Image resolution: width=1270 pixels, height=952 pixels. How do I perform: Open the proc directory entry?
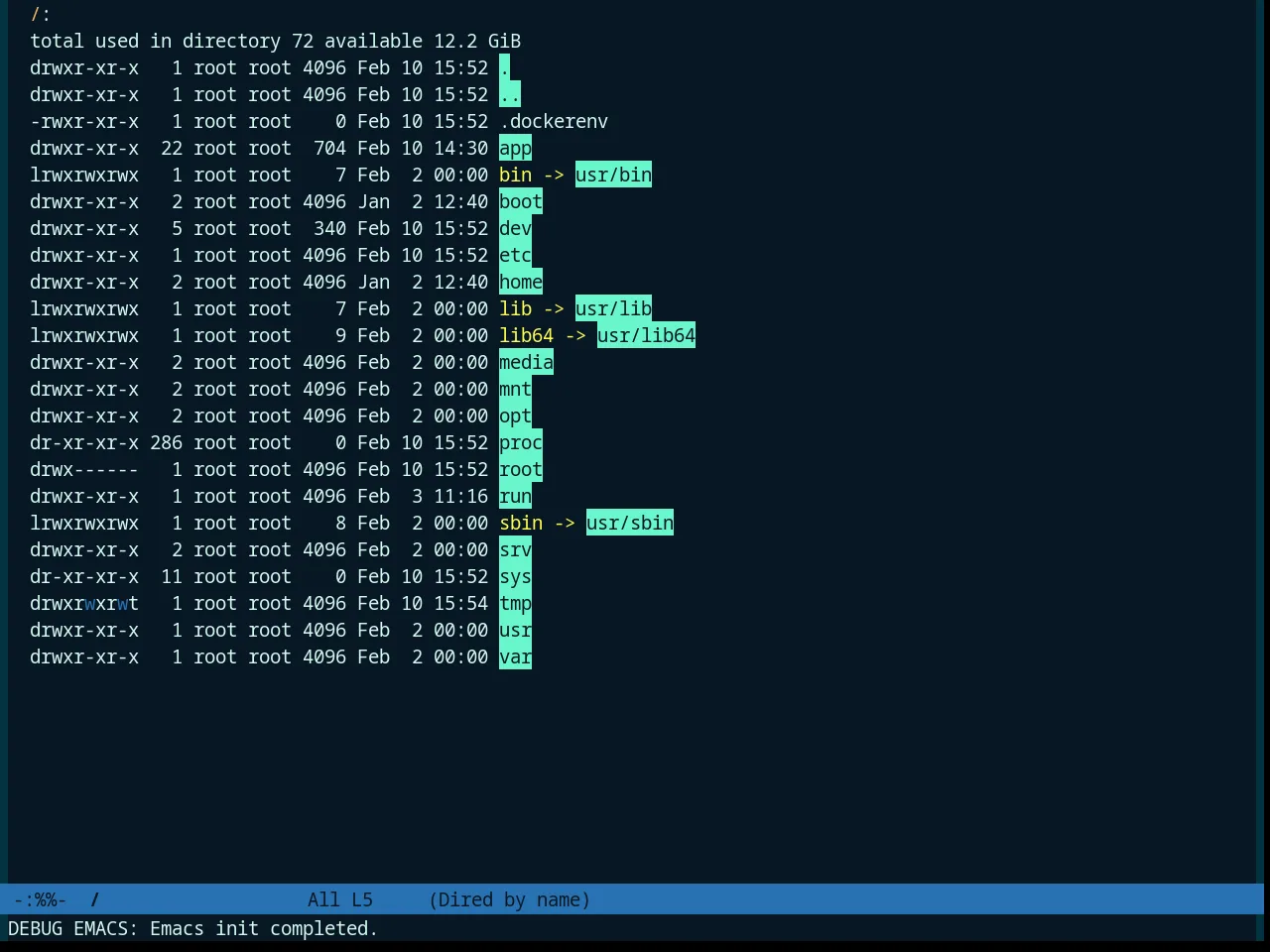coord(521,443)
